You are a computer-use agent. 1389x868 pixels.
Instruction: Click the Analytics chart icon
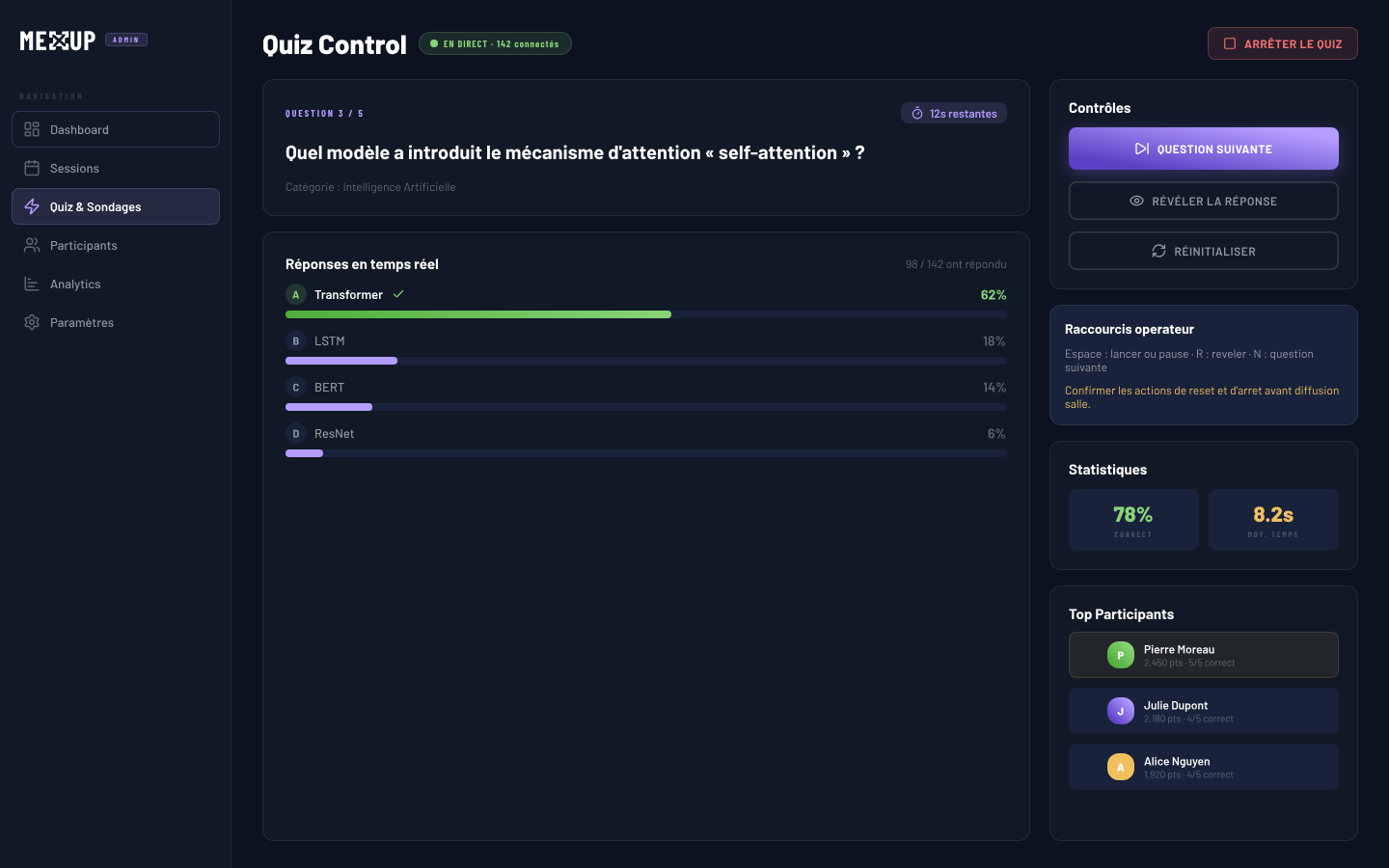click(32, 284)
